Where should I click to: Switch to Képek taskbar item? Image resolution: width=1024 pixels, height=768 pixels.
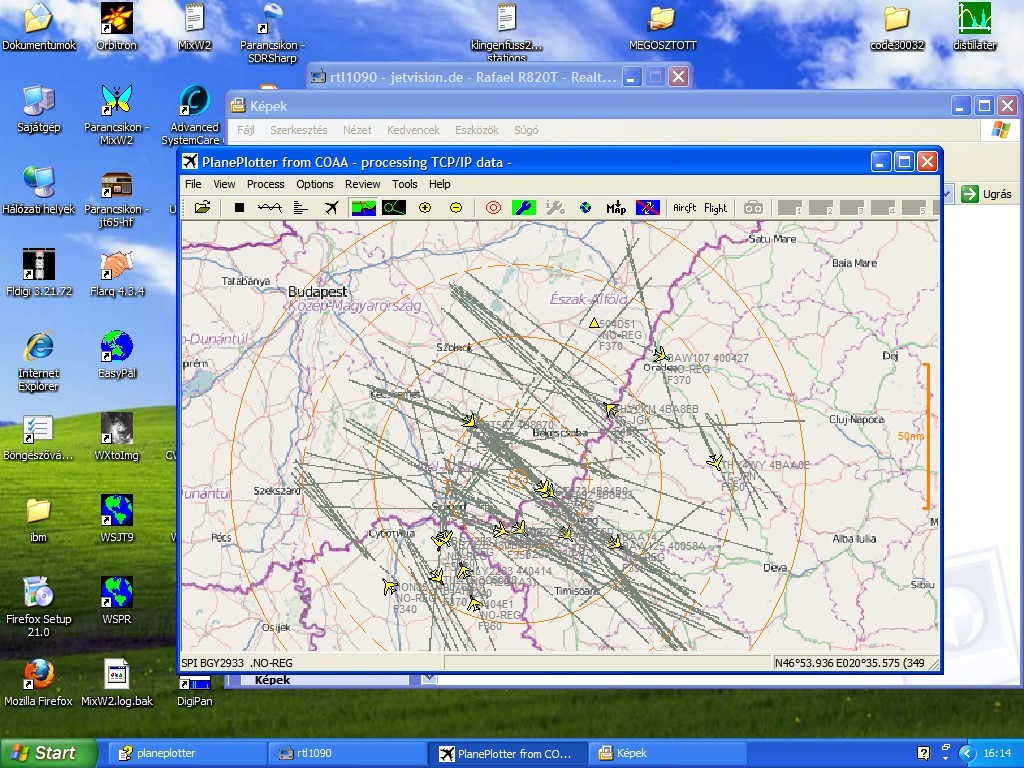click(x=667, y=753)
